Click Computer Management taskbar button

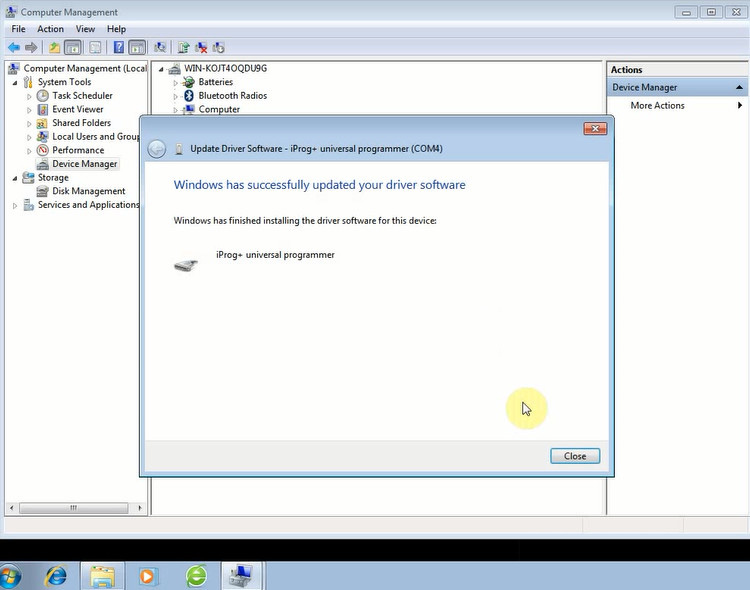tap(242, 576)
